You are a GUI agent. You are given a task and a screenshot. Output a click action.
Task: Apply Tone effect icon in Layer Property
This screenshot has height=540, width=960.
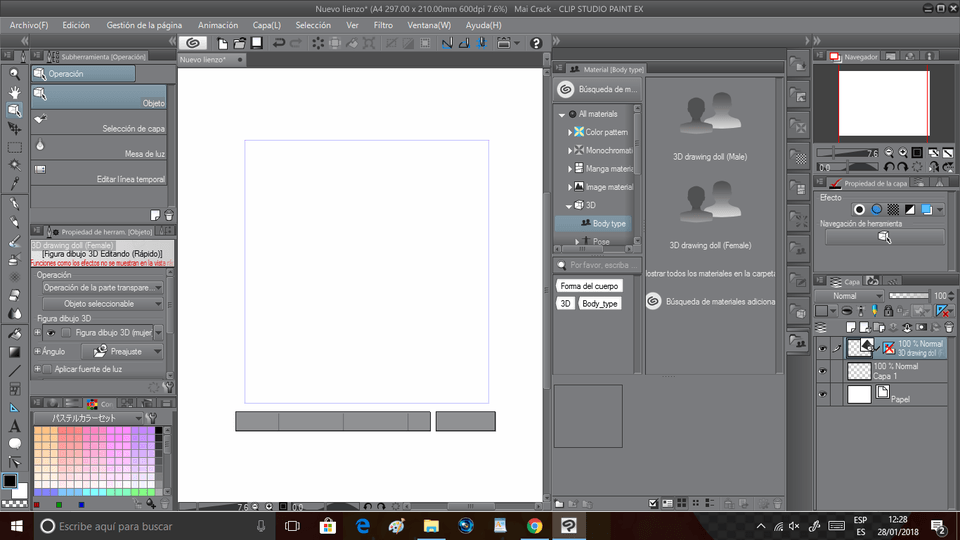(893, 210)
